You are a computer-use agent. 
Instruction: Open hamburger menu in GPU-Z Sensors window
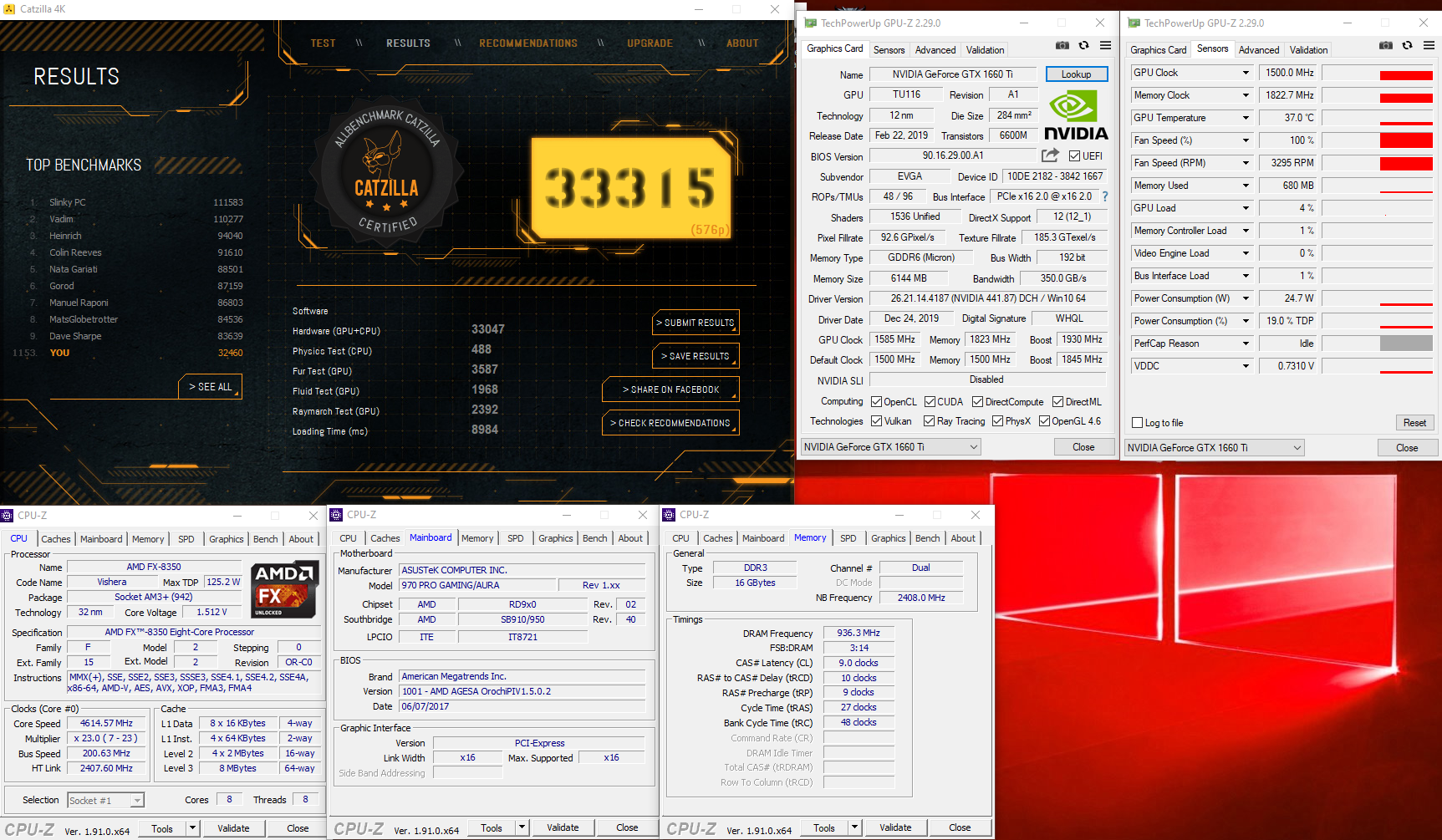1429,45
